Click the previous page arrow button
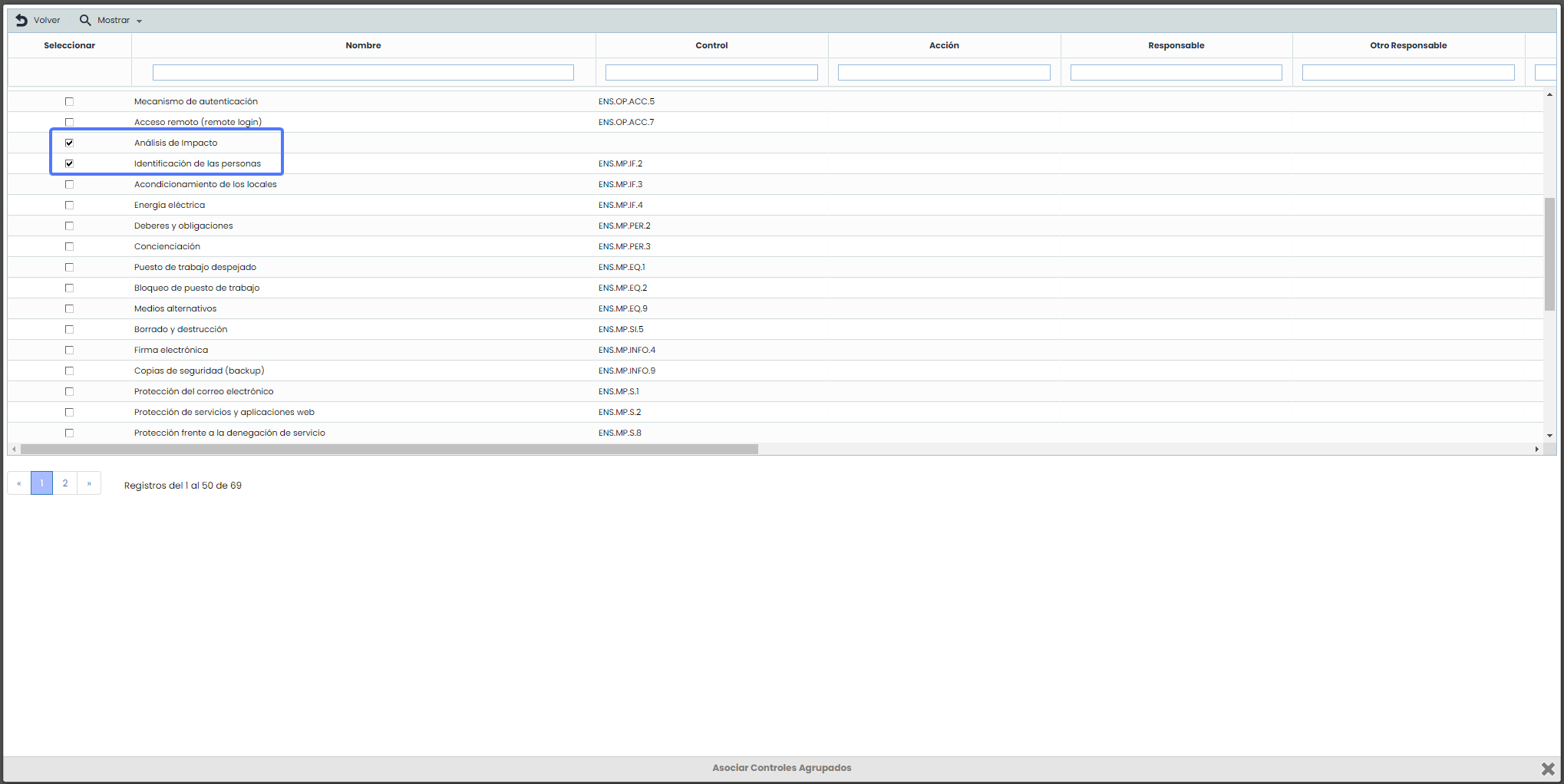The width and height of the screenshot is (1564, 784). click(x=19, y=483)
